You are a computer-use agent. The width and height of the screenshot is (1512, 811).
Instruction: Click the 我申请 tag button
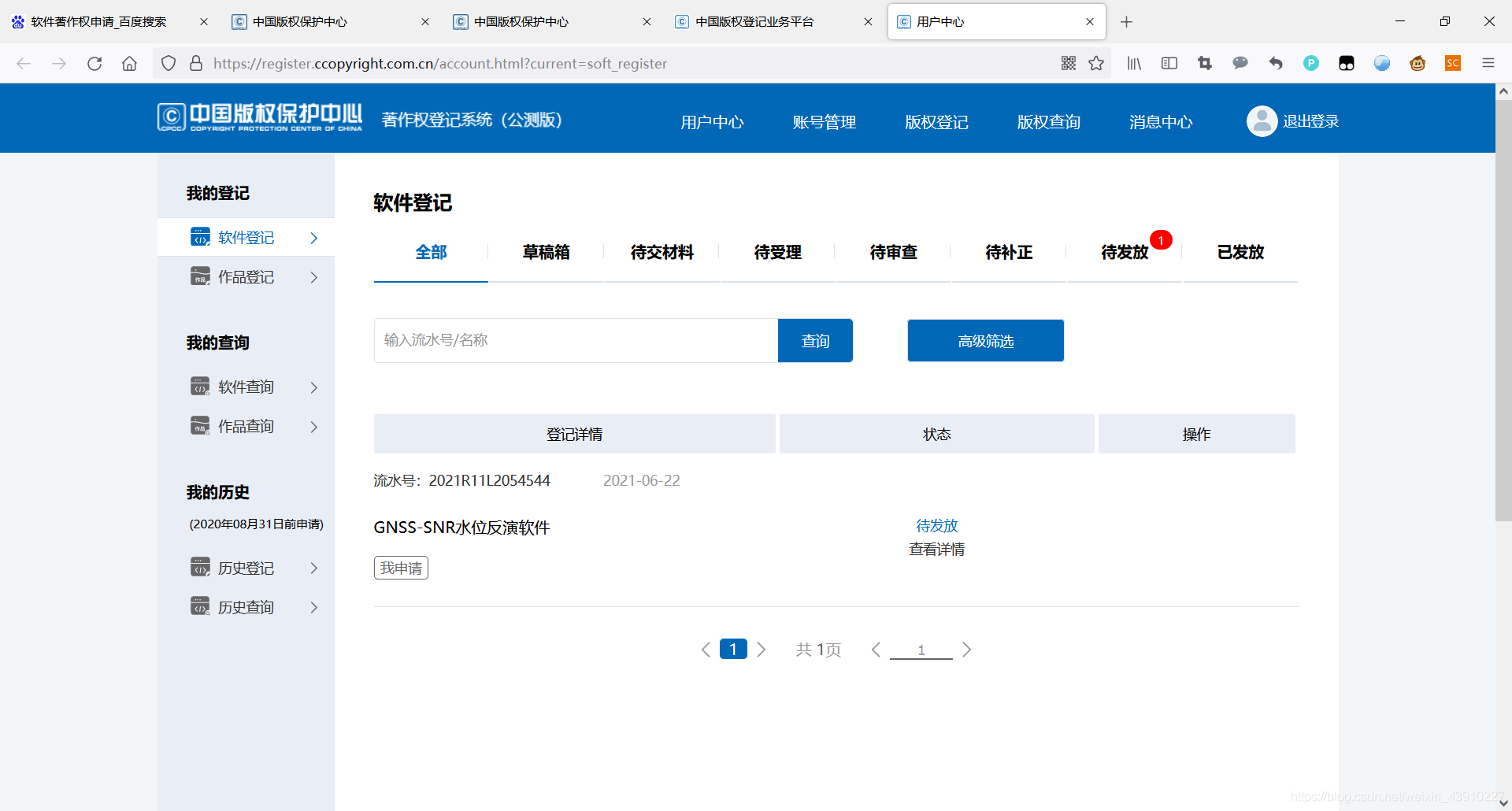click(x=401, y=568)
